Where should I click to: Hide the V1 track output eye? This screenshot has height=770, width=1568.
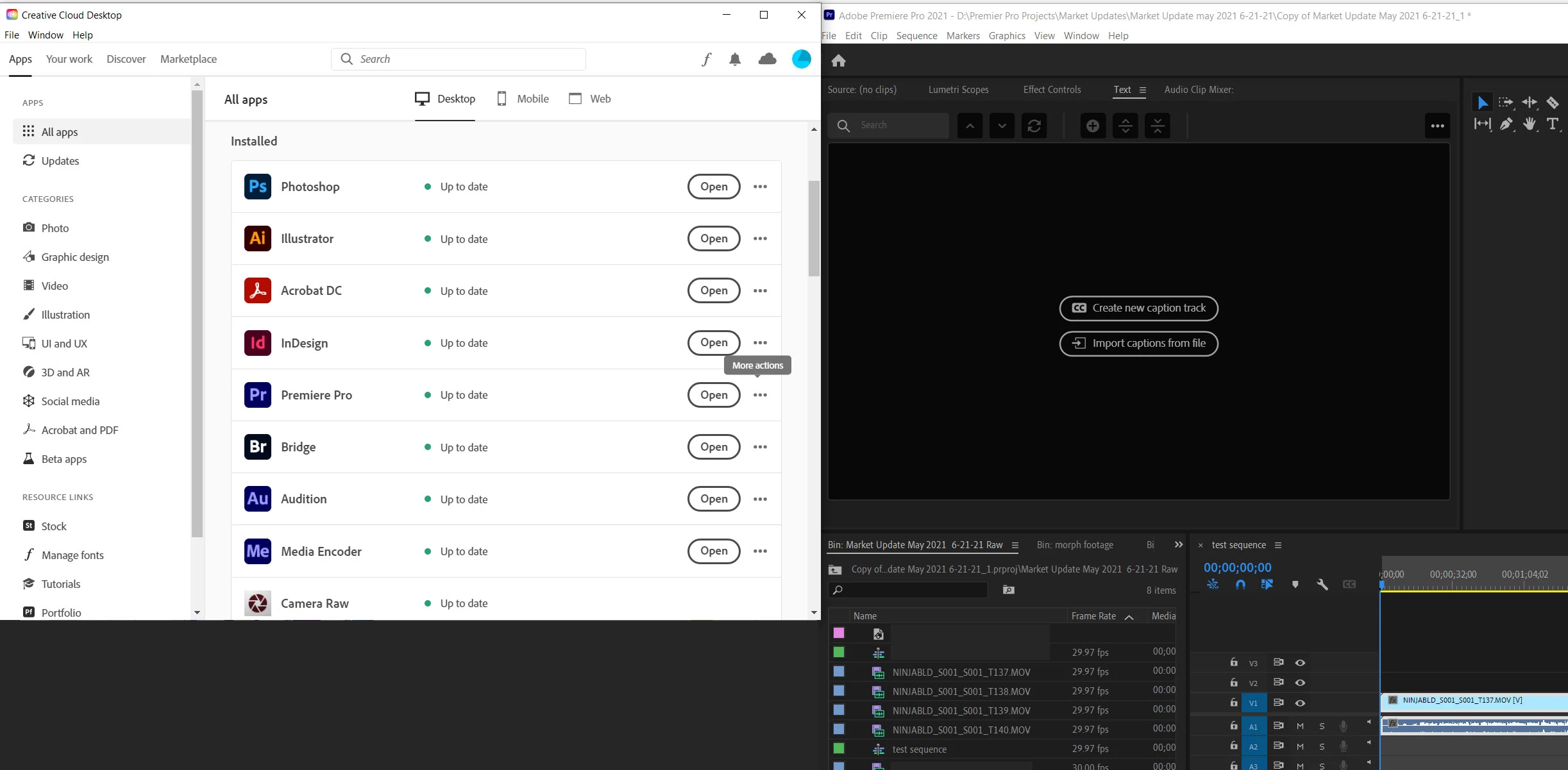(x=1300, y=703)
